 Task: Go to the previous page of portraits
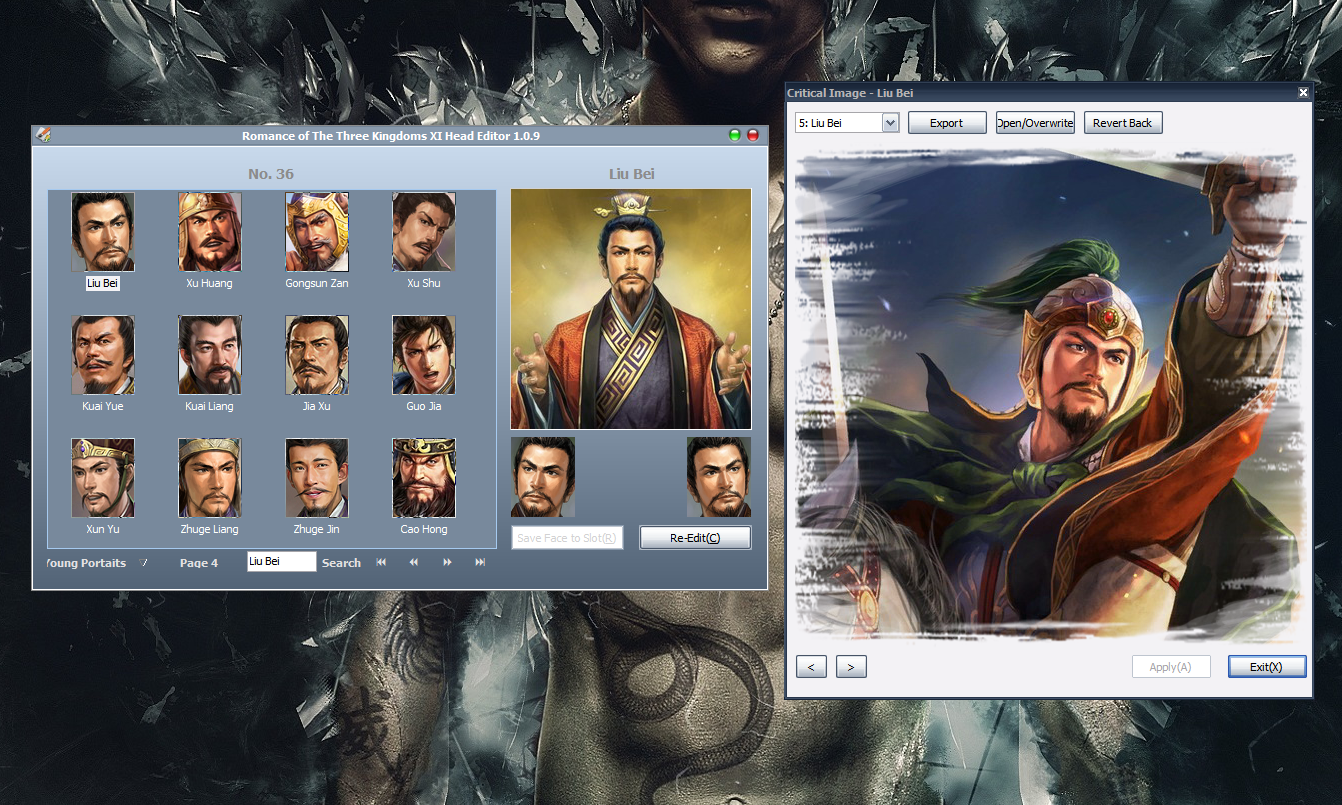pyautogui.click(x=414, y=562)
